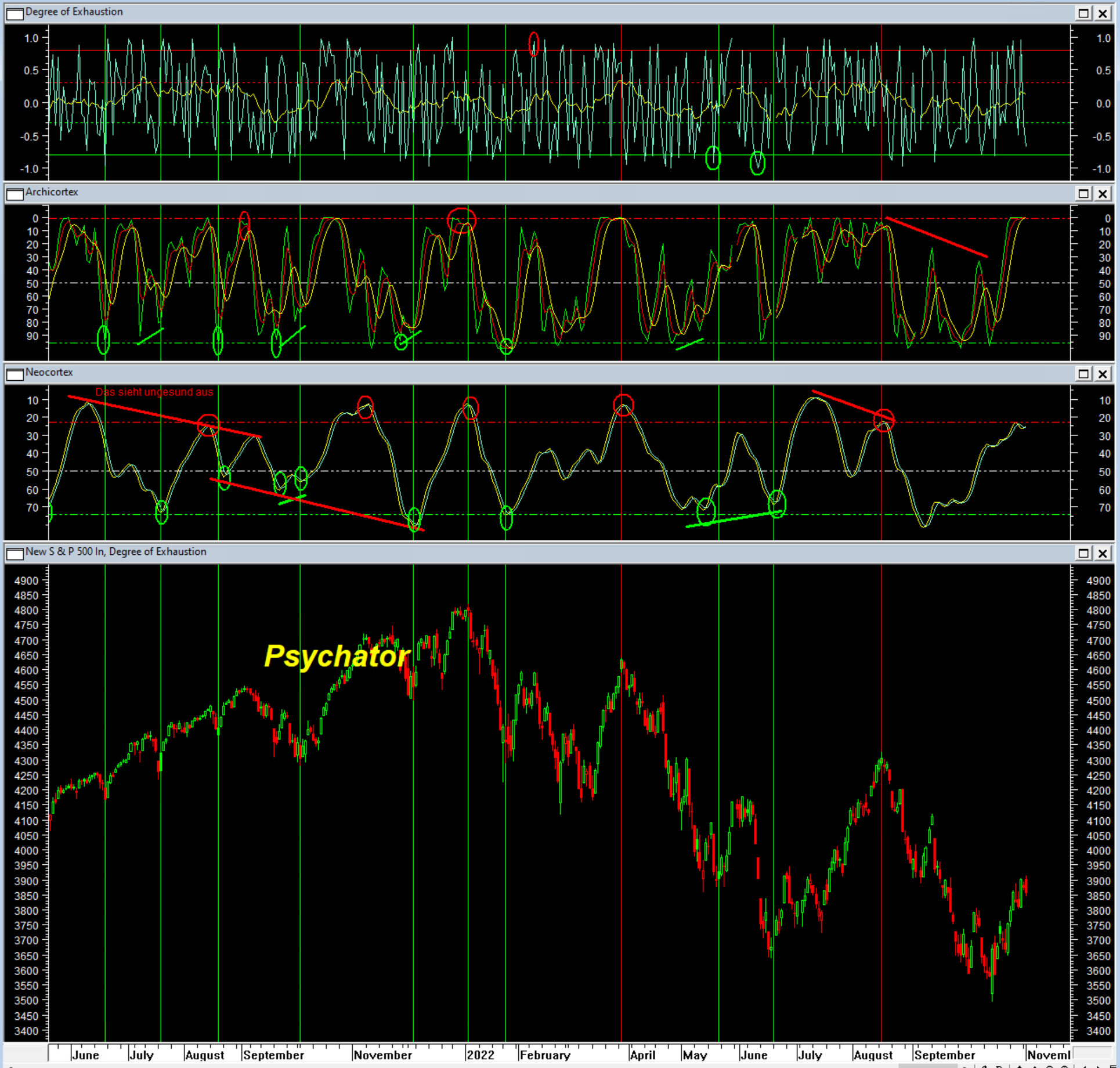The width and height of the screenshot is (1120, 1068).
Task: Maximize the Degree of Exhaustion panel
Action: (1083, 13)
